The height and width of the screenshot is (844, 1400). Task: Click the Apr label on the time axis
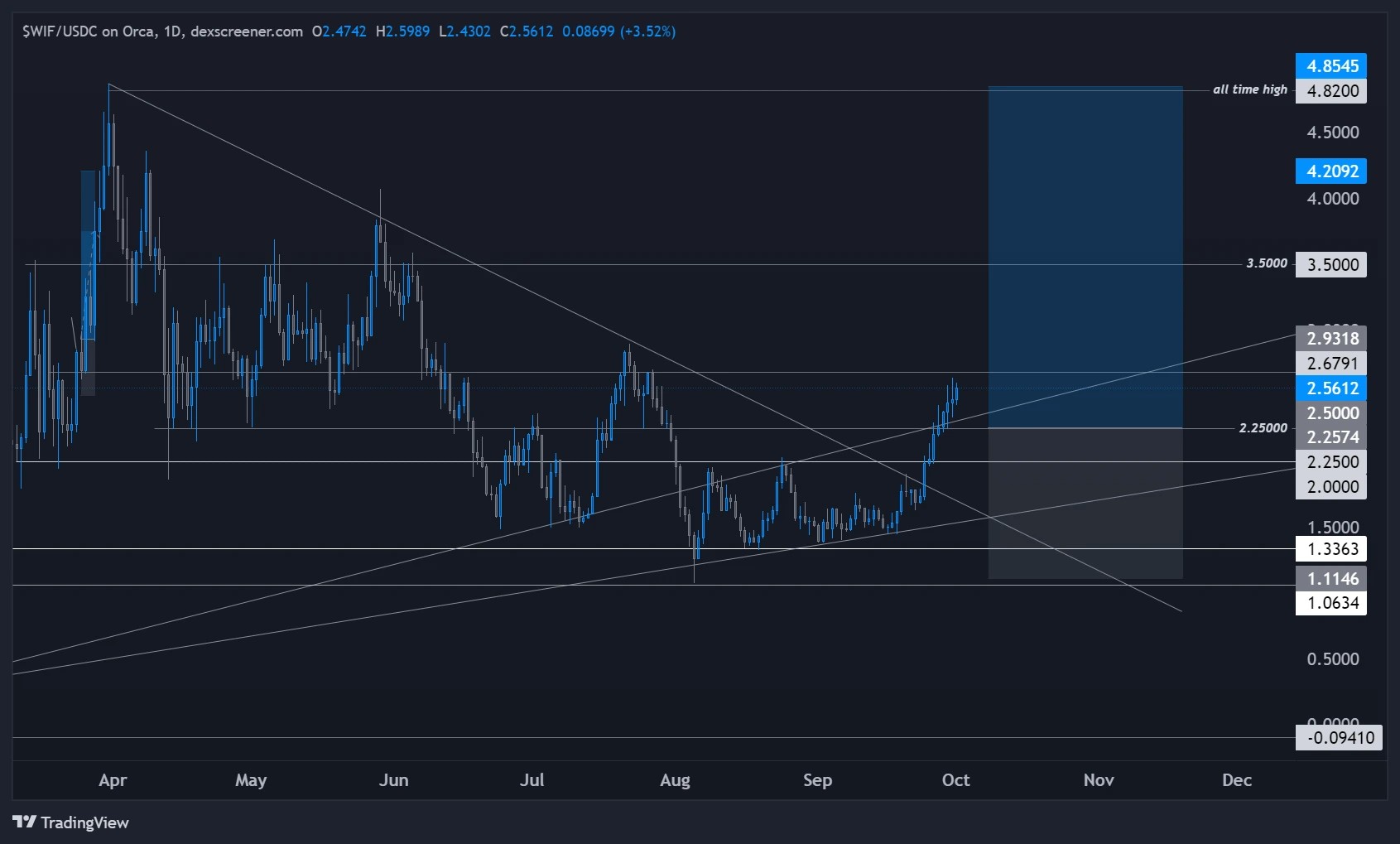coord(113,780)
